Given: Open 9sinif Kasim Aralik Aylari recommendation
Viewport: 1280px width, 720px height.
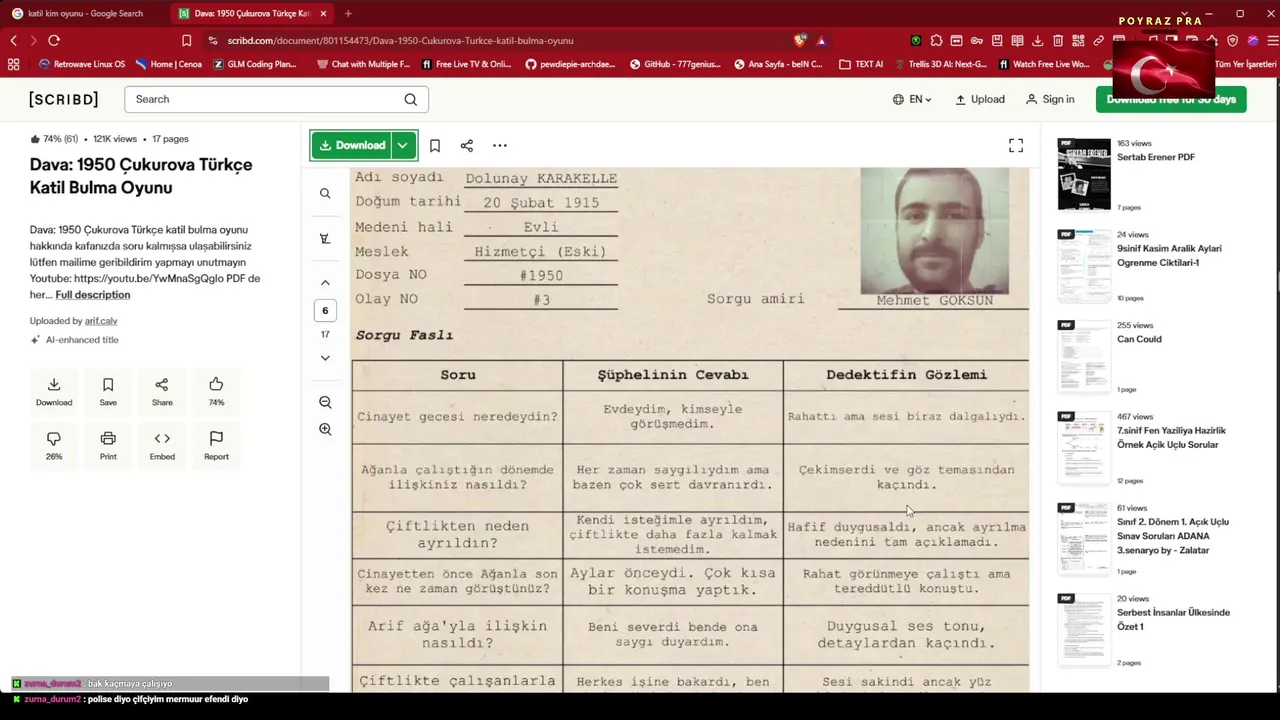Looking at the screenshot, I should 1169,255.
